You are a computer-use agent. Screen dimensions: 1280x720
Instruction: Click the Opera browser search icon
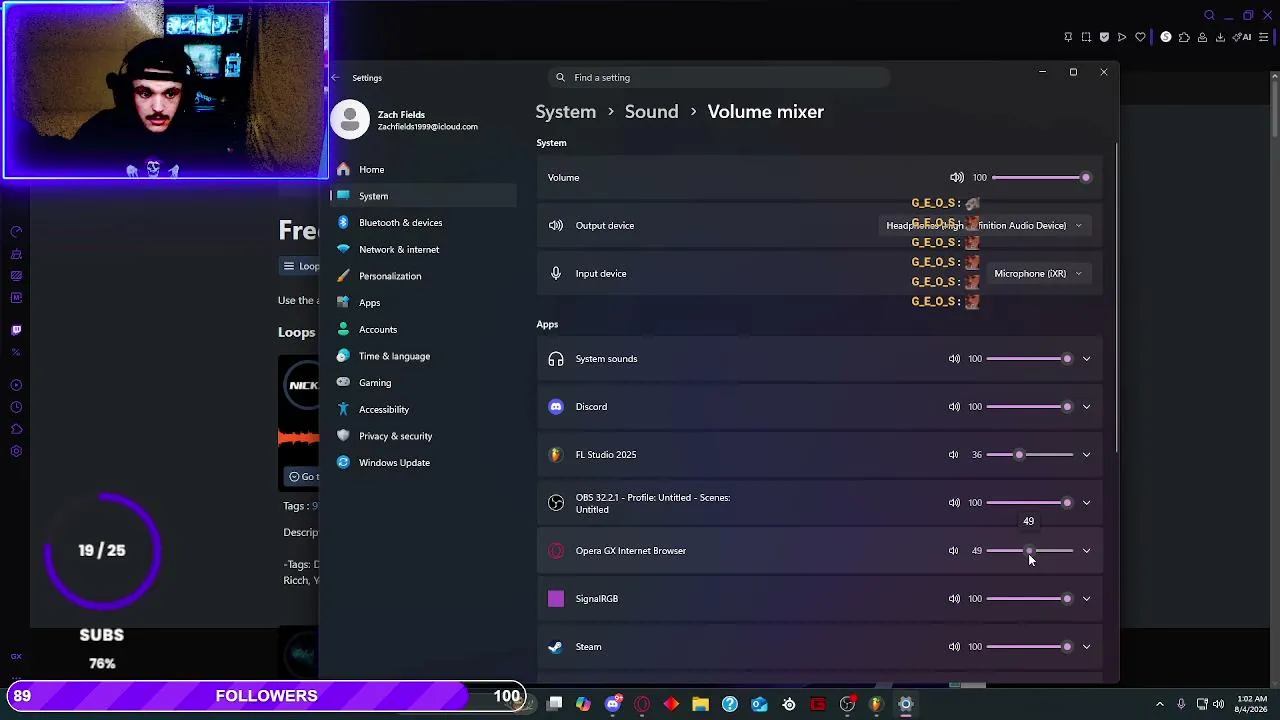[1209, 16]
